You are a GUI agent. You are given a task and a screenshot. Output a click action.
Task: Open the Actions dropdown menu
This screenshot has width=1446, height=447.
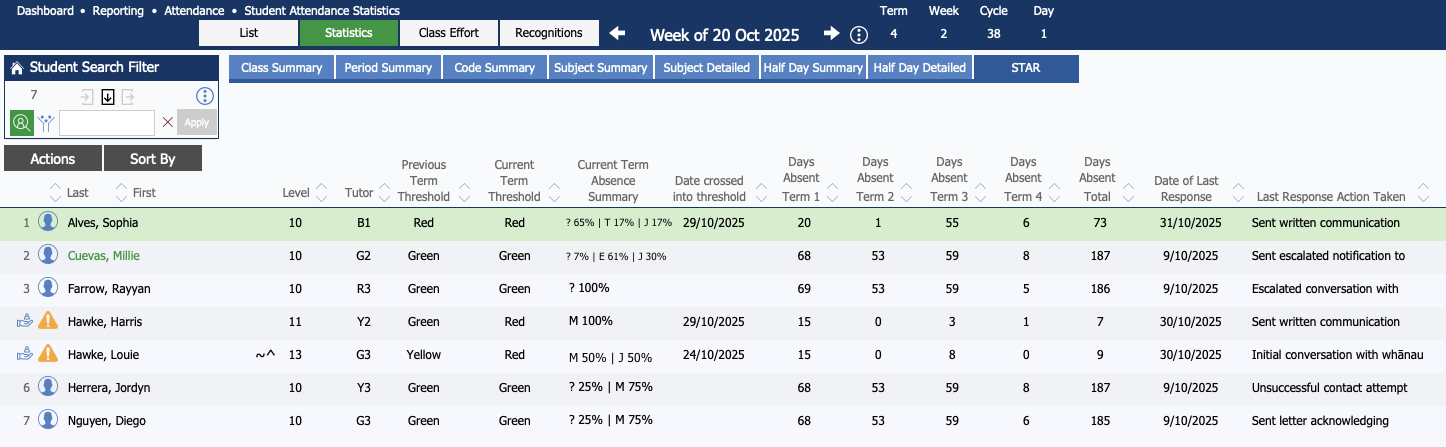53,158
